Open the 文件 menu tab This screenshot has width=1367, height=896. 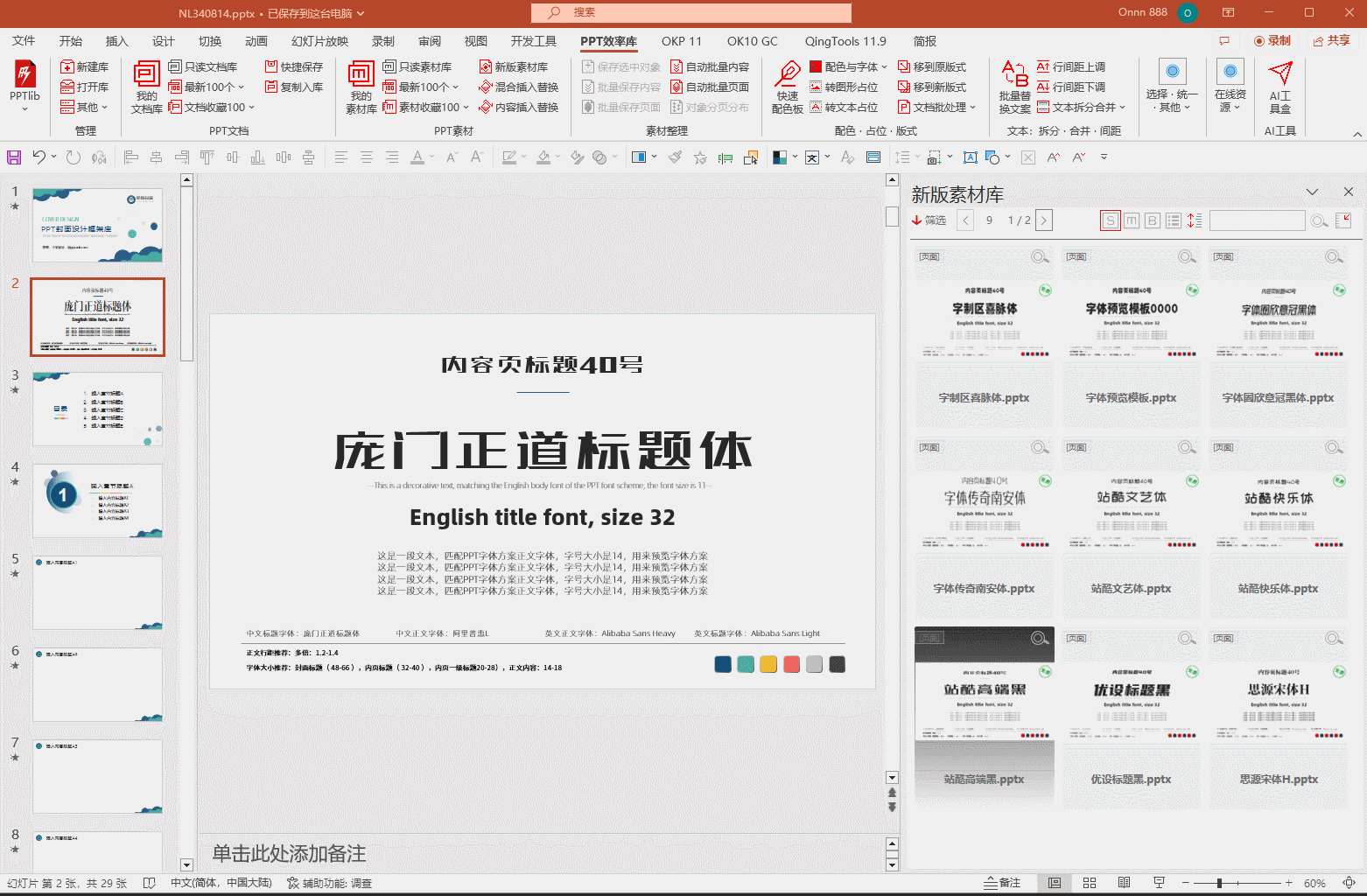(x=24, y=41)
